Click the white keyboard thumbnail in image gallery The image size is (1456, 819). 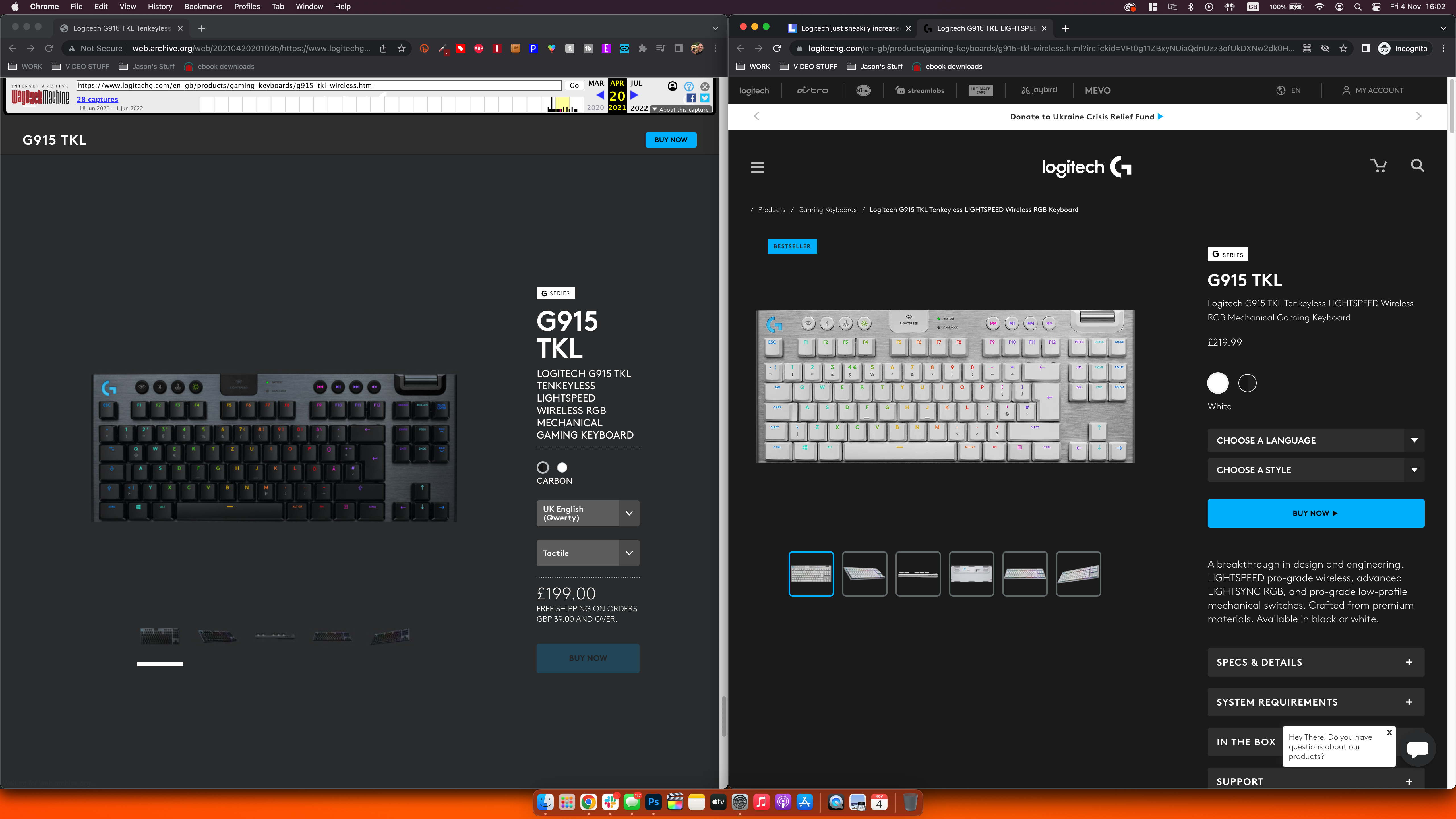pos(811,573)
